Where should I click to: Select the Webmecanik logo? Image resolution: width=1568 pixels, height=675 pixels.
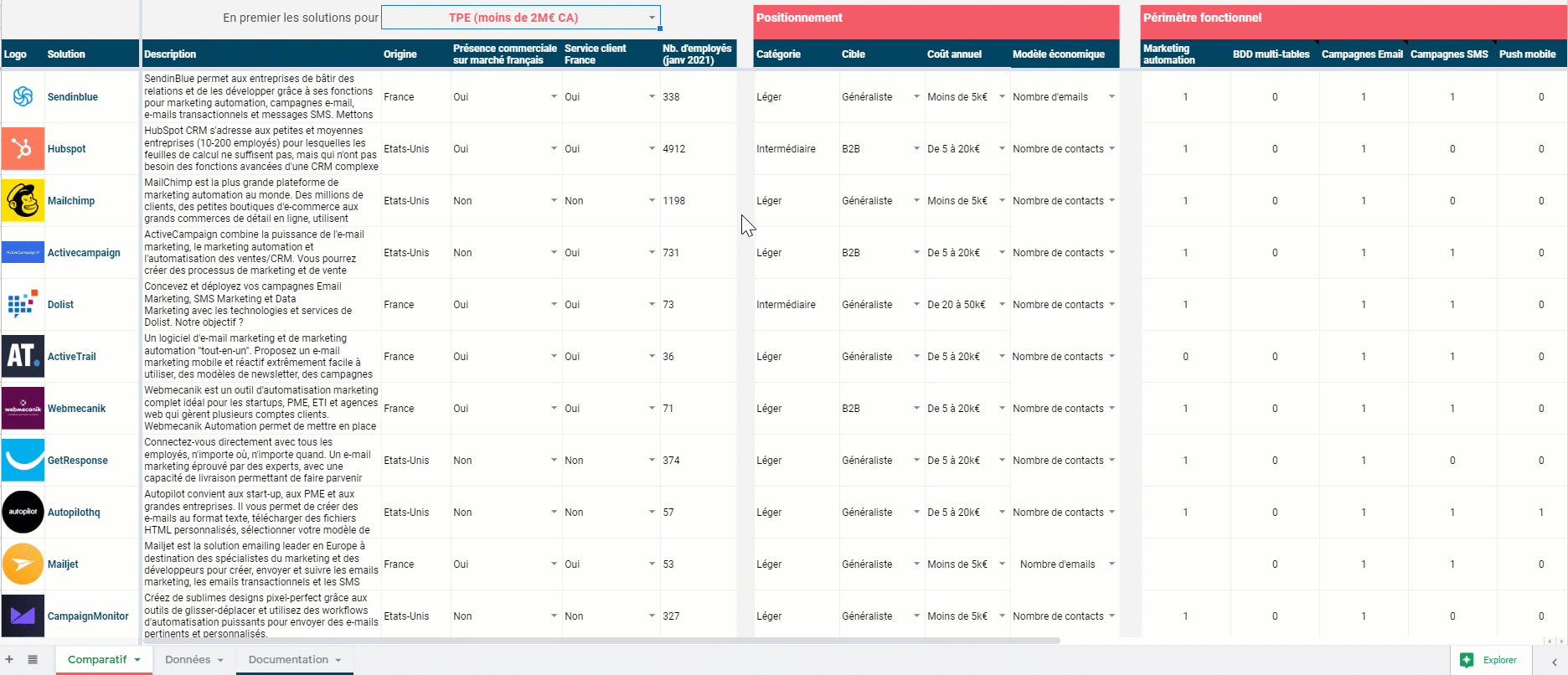coord(23,409)
